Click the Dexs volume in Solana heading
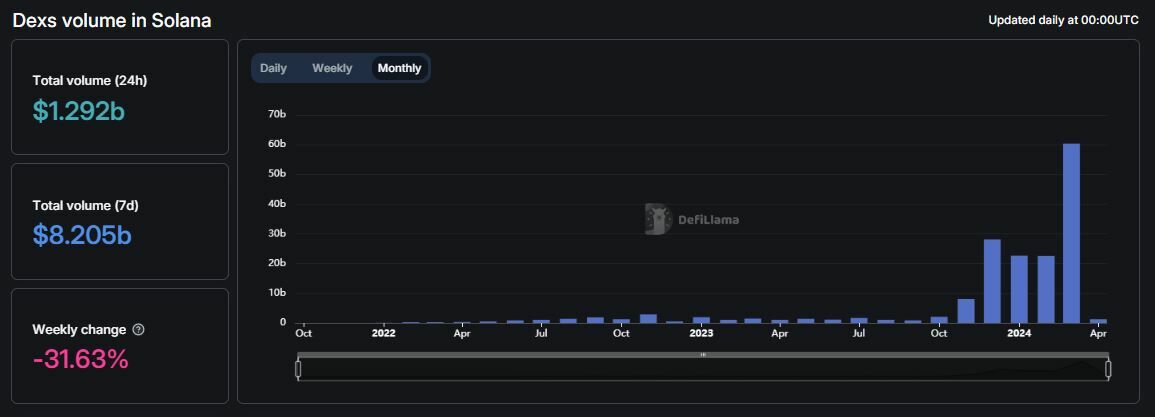This screenshot has height=417, width=1155. pyautogui.click(x=112, y=20)
